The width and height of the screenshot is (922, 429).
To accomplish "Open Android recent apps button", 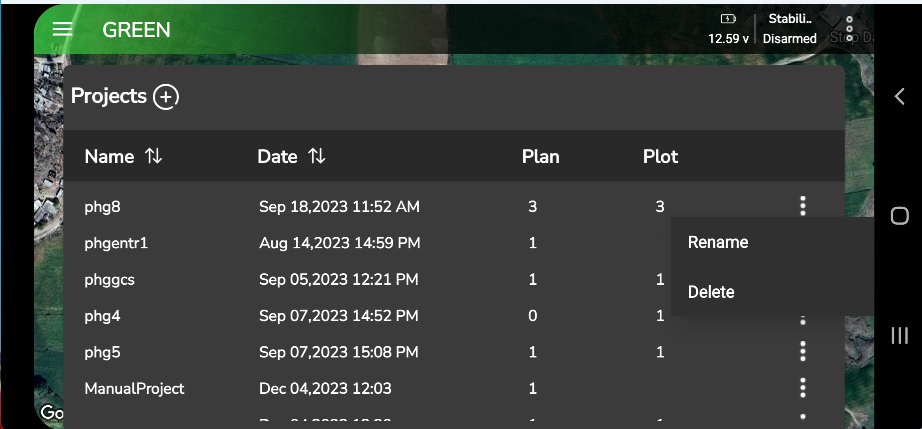I will pyautogui.click(x=899, y=336).
